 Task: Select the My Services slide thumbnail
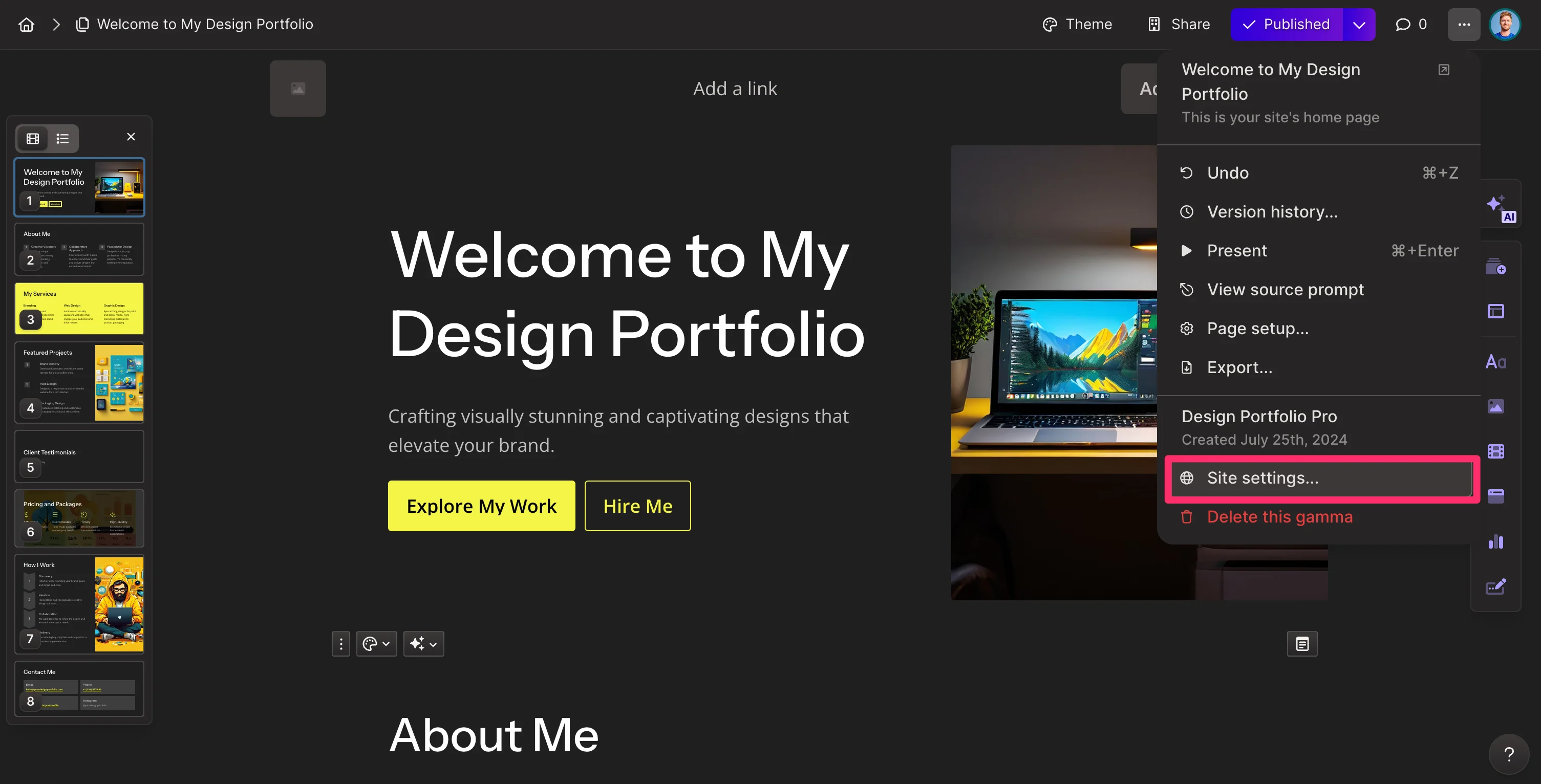79,309
